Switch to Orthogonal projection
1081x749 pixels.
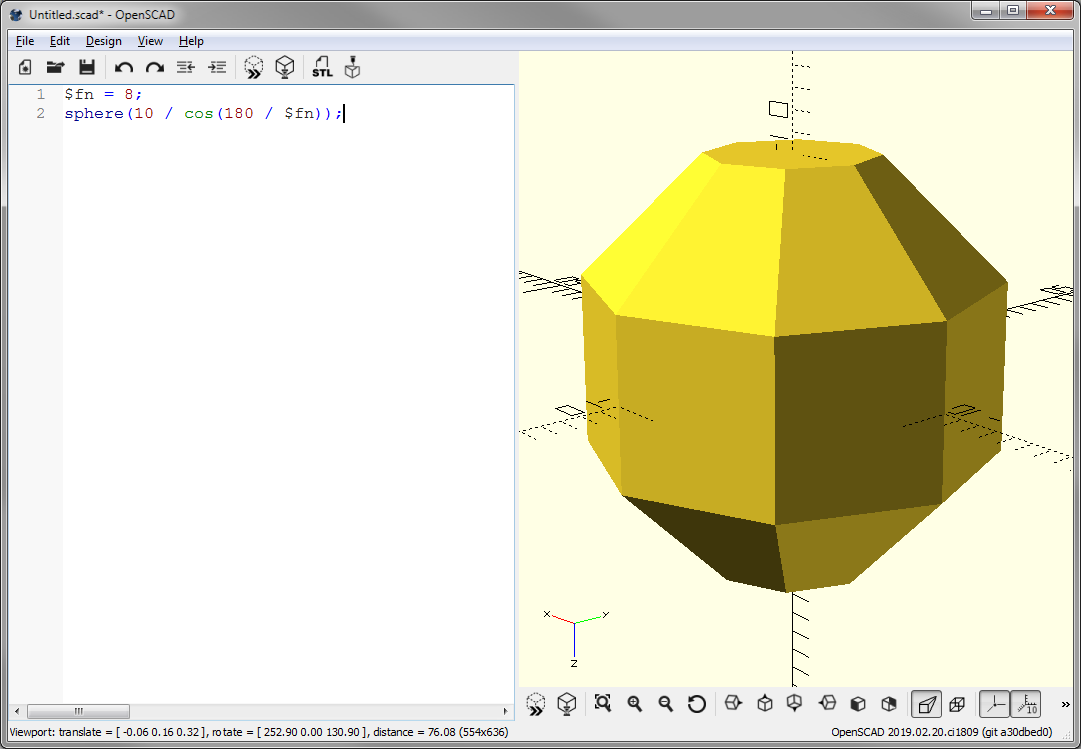pyautogui.click(x=957, y=703)
